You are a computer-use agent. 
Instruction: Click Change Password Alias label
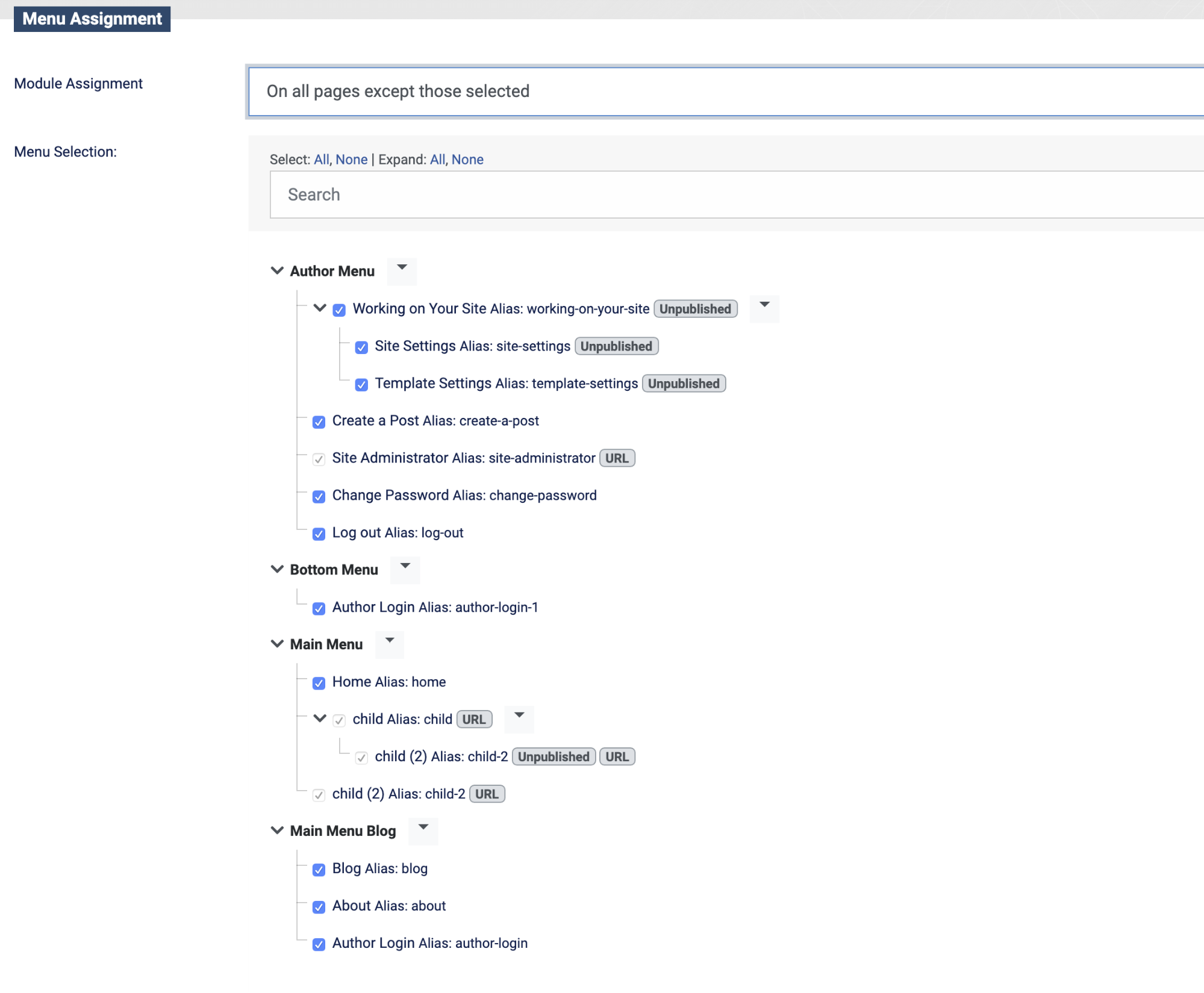click(x=464, y=495)
